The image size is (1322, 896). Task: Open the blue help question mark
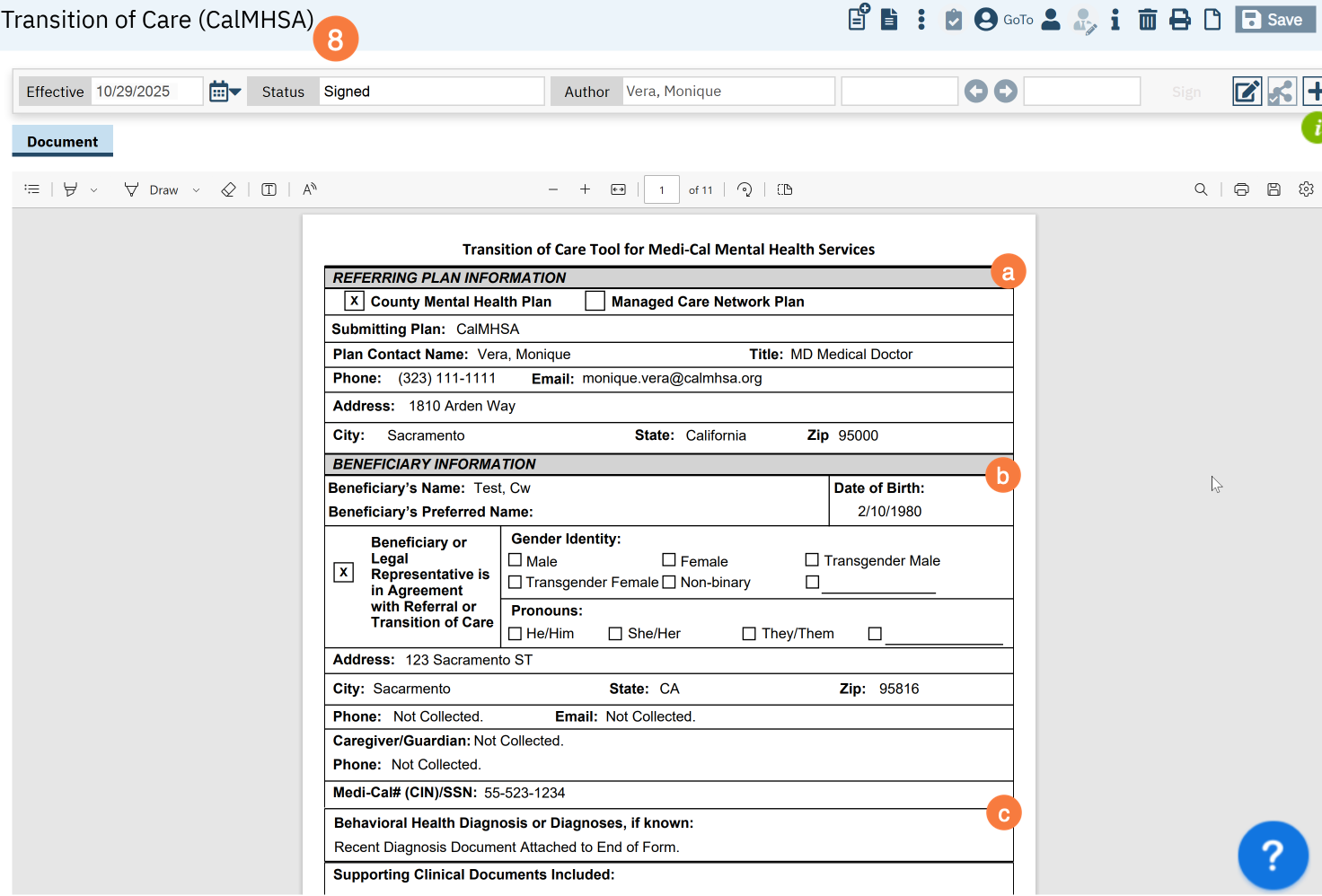point(1272,855)
